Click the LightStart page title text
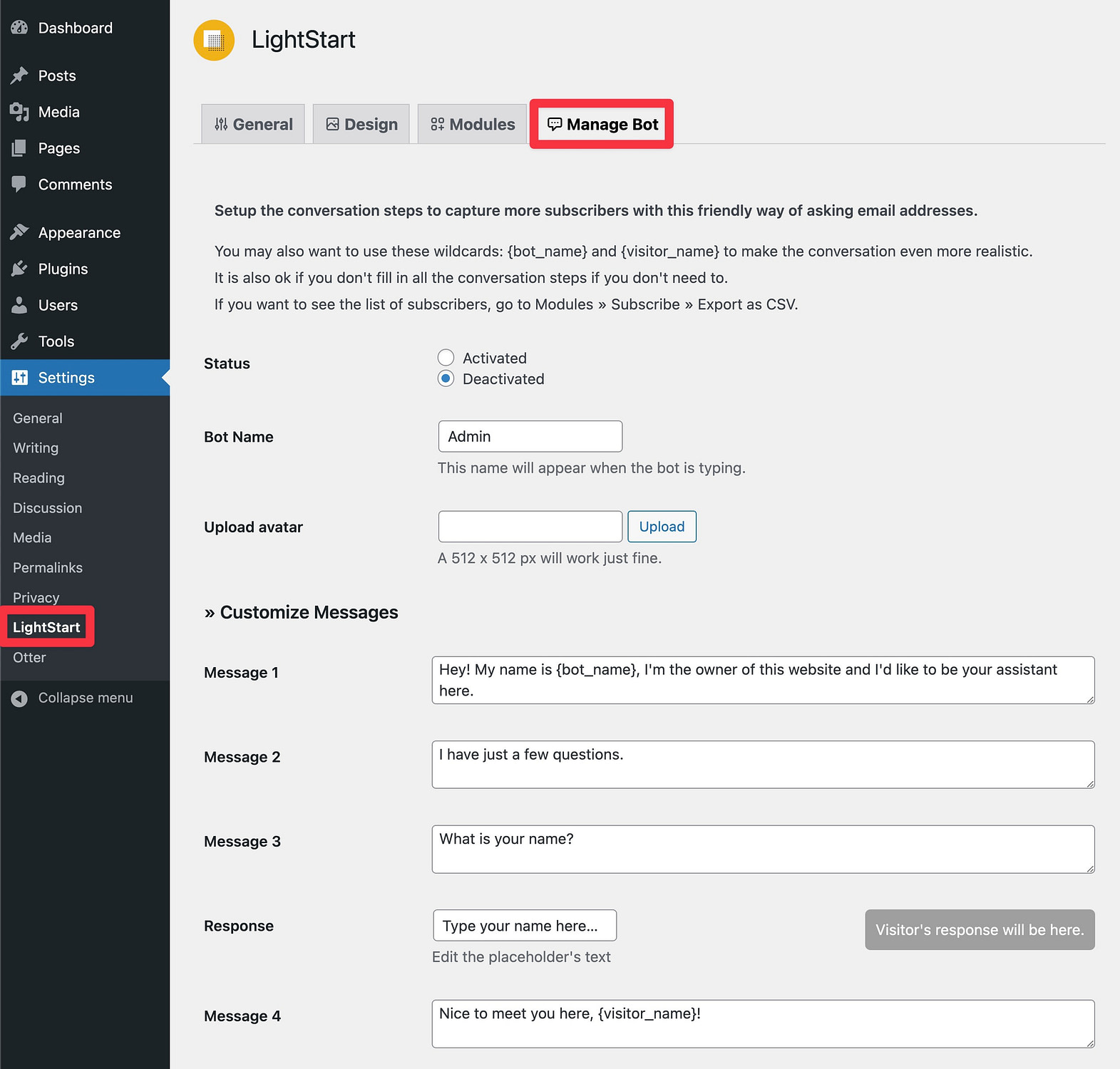 pyautogui.click(x=304, y=40)
